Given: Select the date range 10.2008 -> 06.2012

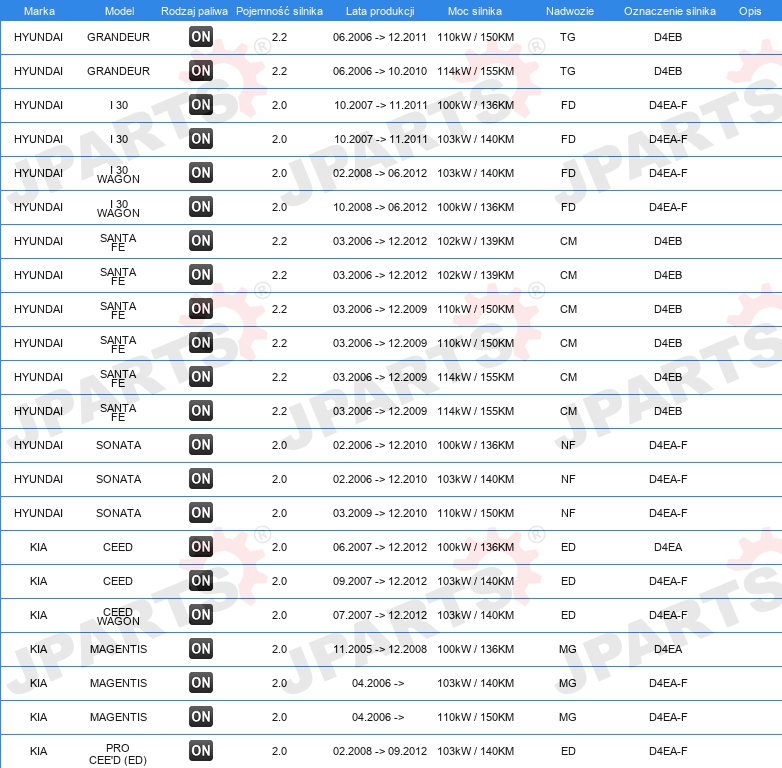Looking at the screenshot, I should 380,207.
